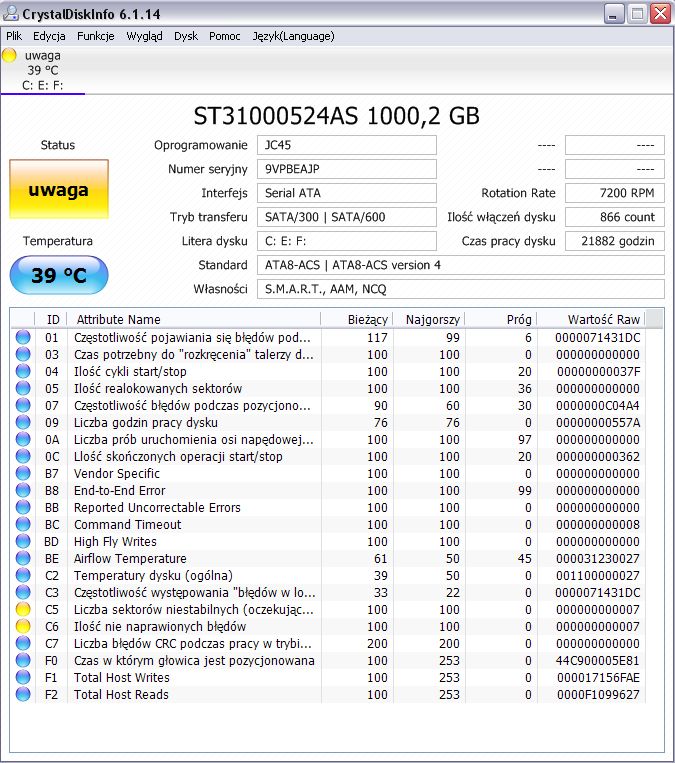Click the yellow warning icon for attribute C5

pyautogui.click(x=23, y=609)
